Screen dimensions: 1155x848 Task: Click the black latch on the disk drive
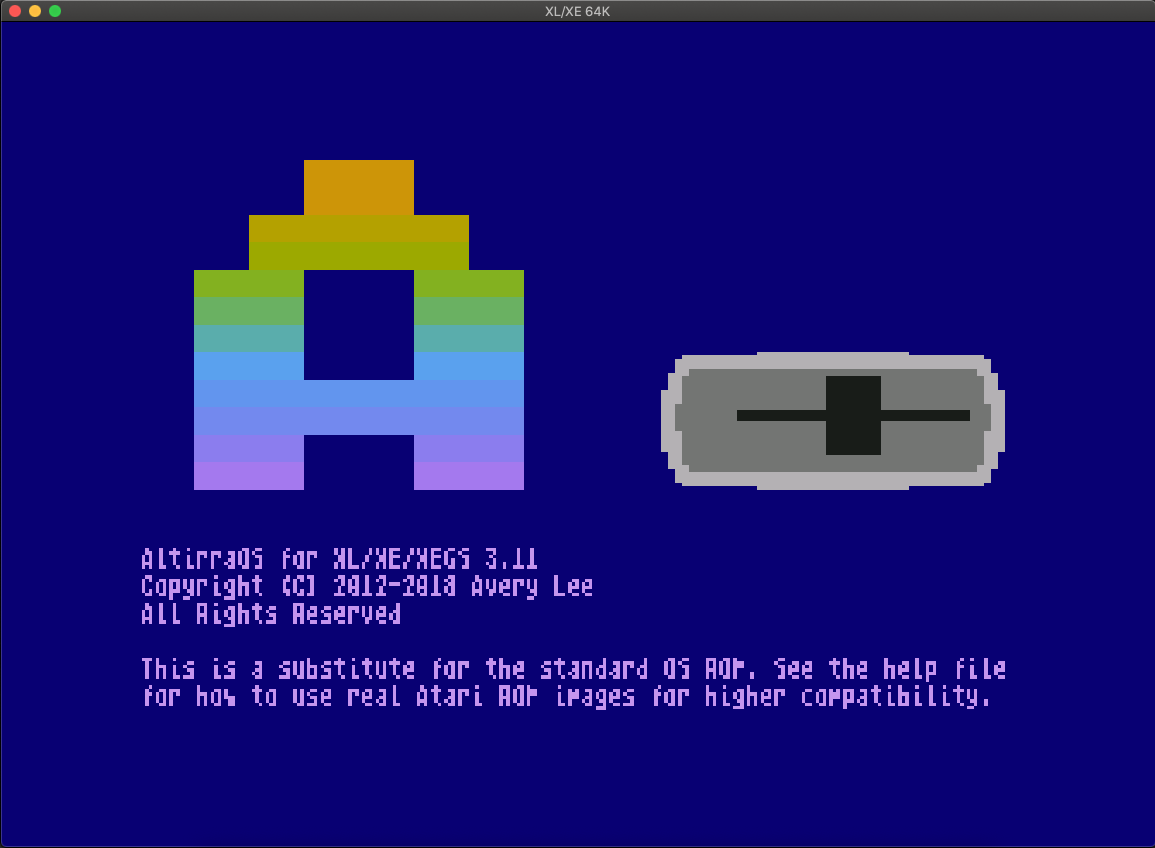coord(853,415)
